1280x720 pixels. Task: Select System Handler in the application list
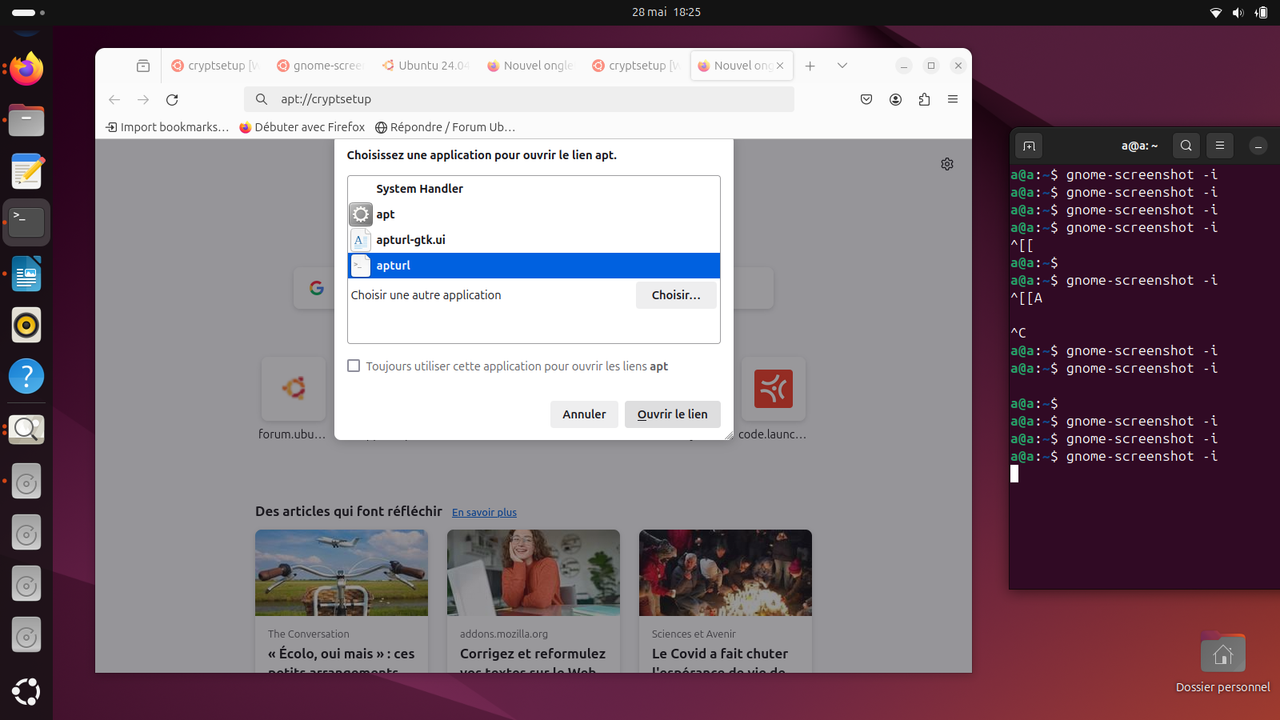[534, 189]
